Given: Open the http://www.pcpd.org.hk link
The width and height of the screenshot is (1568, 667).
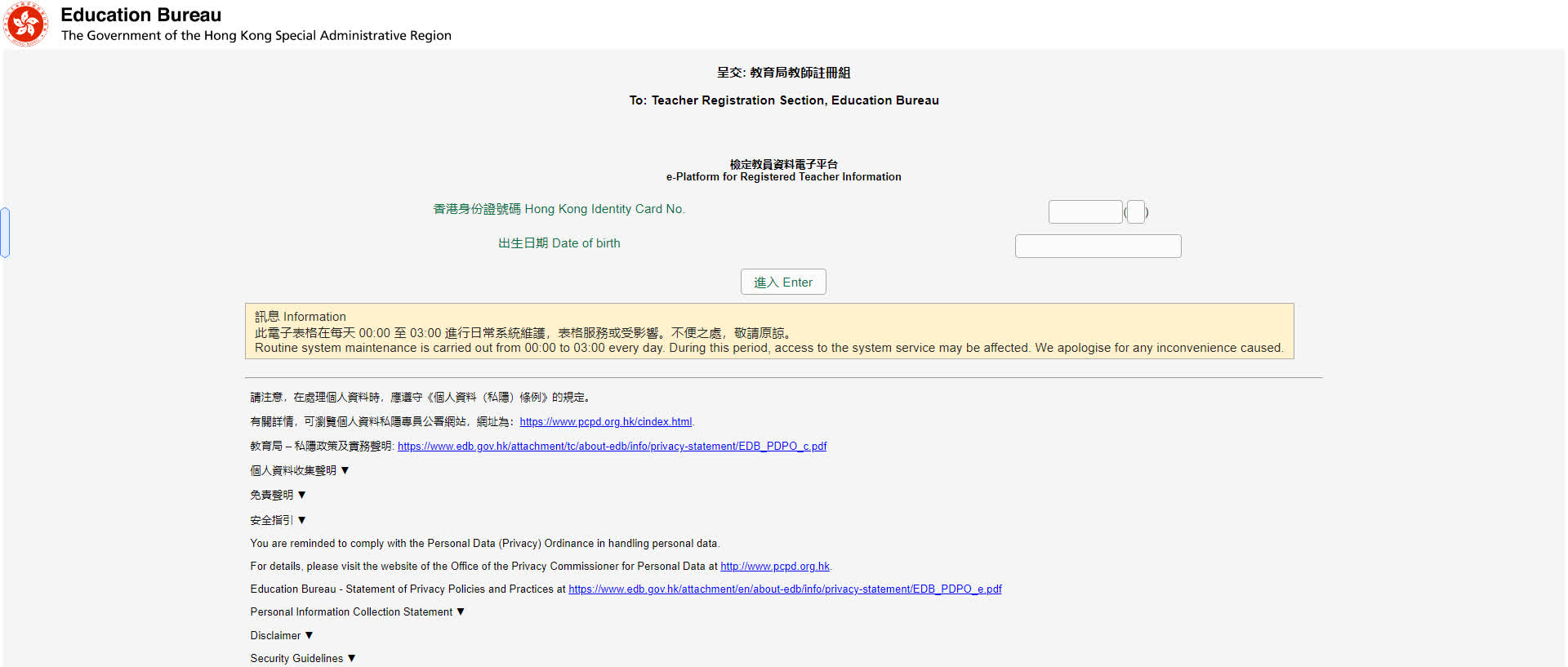Looking at the screenshot, I should 774,567.
